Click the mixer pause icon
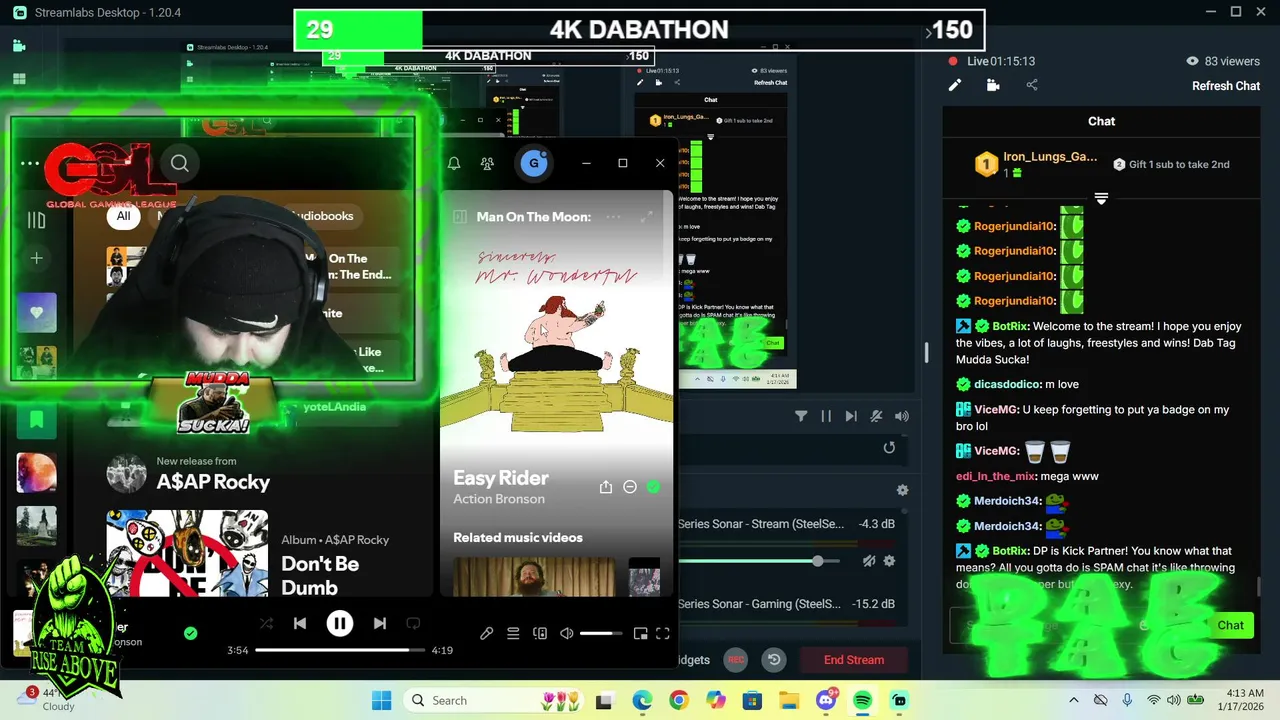 pyautogui.click(x=826, y=416)
